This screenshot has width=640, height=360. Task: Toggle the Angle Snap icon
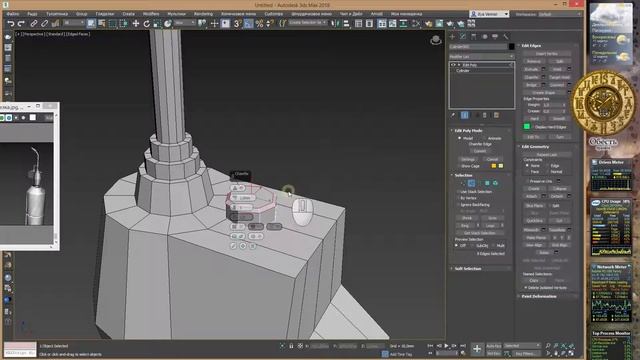248,24
